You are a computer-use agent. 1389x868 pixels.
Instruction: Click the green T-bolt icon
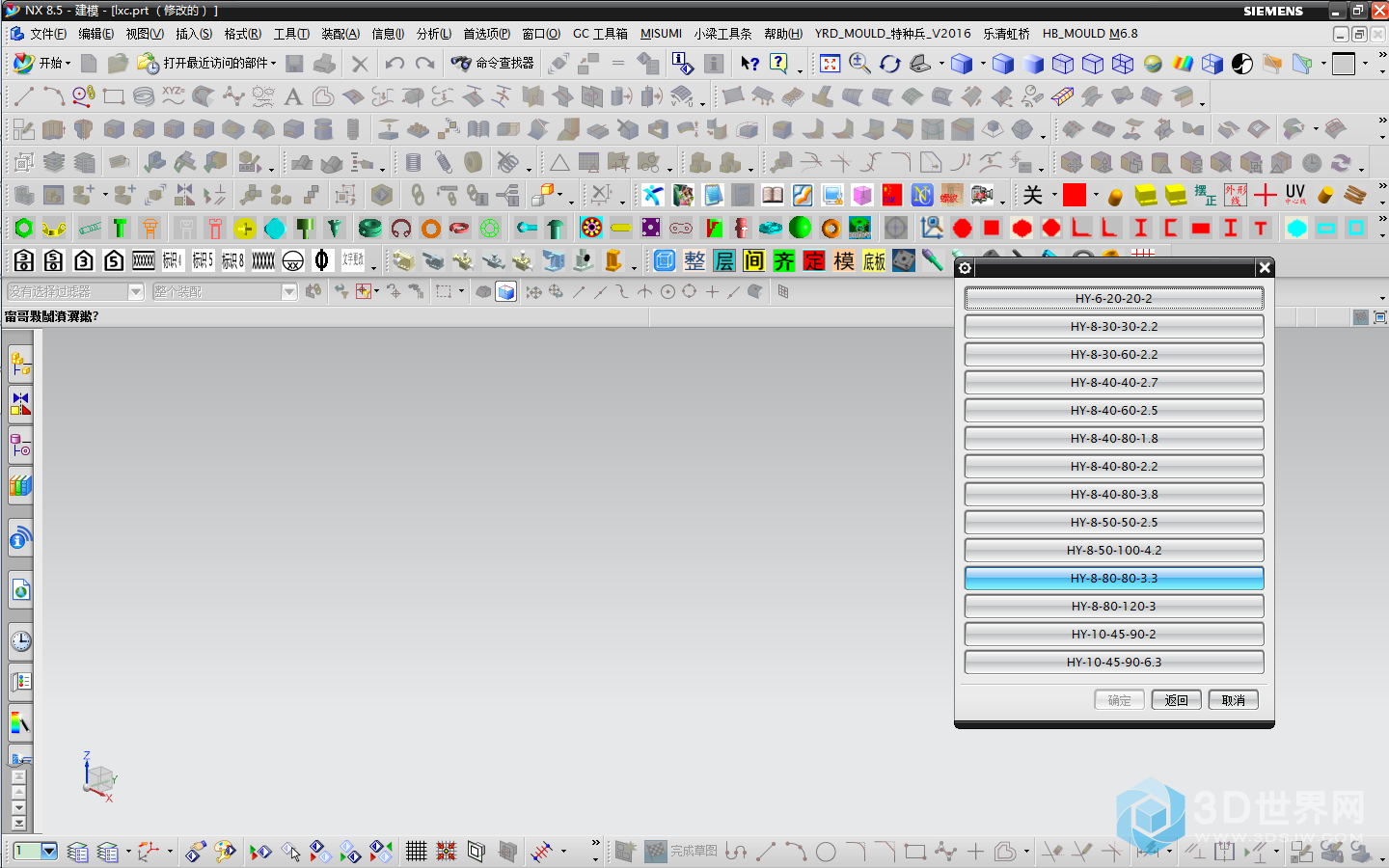(x=120, y=229)
